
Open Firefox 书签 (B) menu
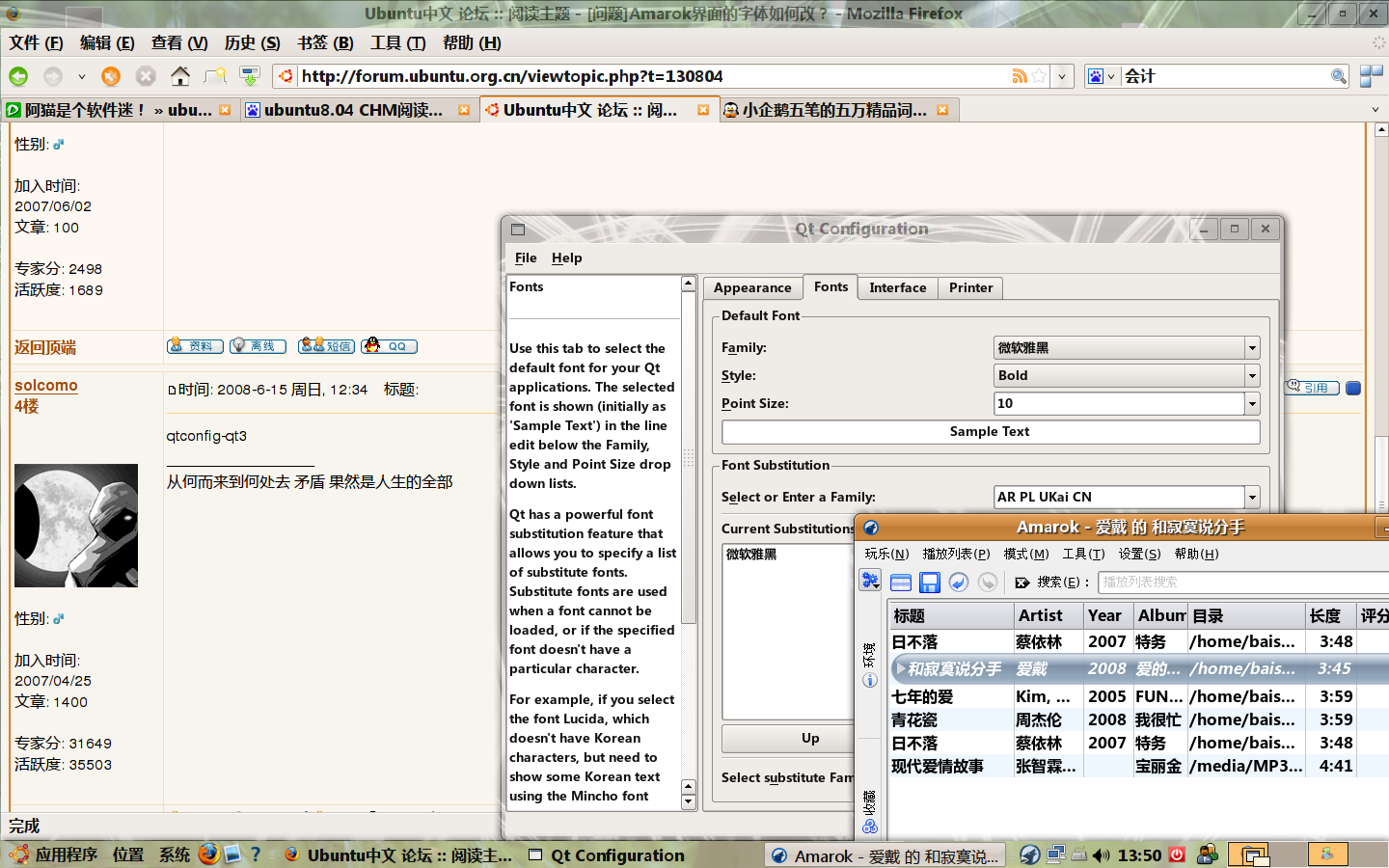pyautogui.click(x=325, y=42)
